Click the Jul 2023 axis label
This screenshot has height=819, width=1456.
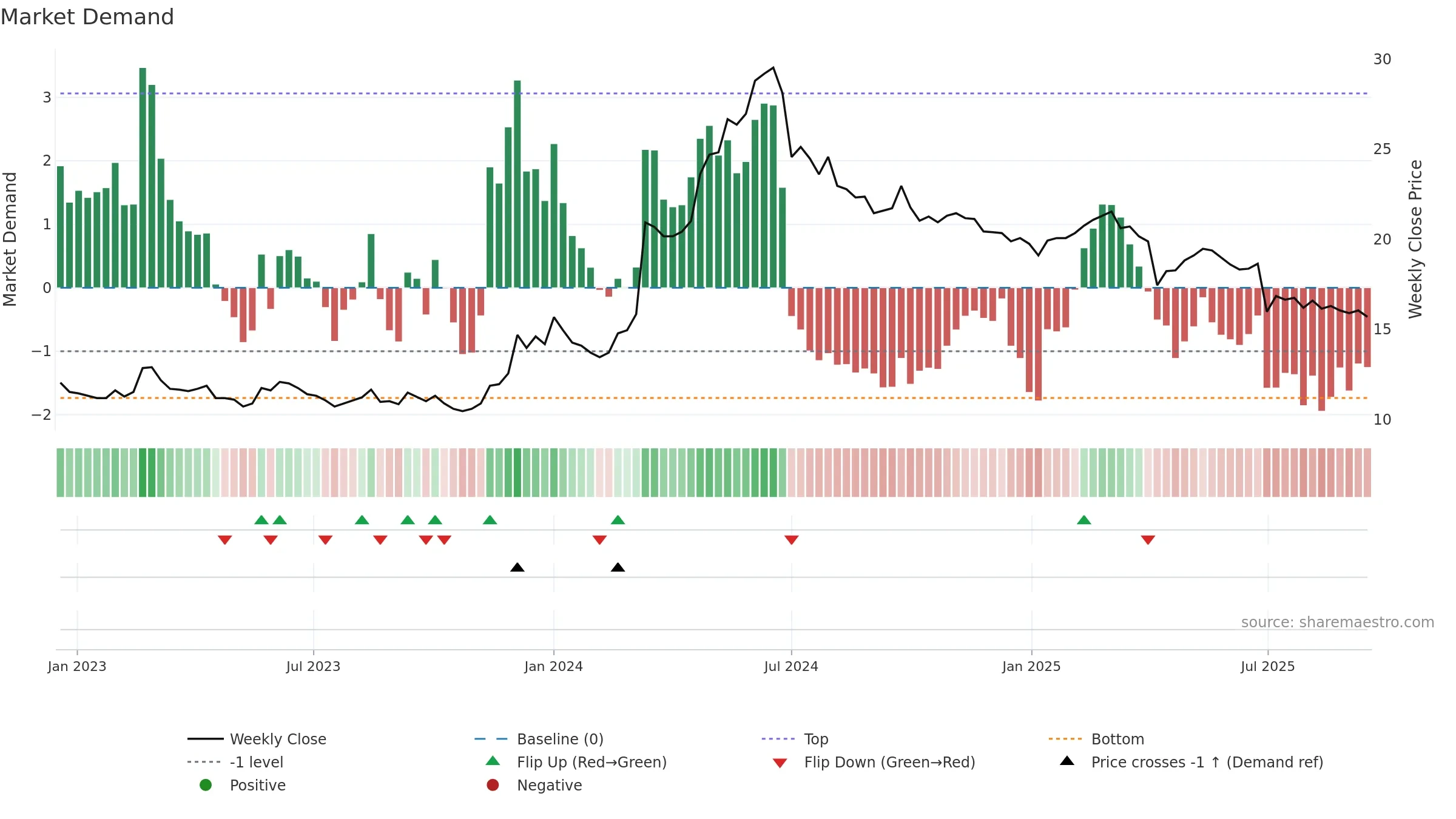(x=313, y=667)
